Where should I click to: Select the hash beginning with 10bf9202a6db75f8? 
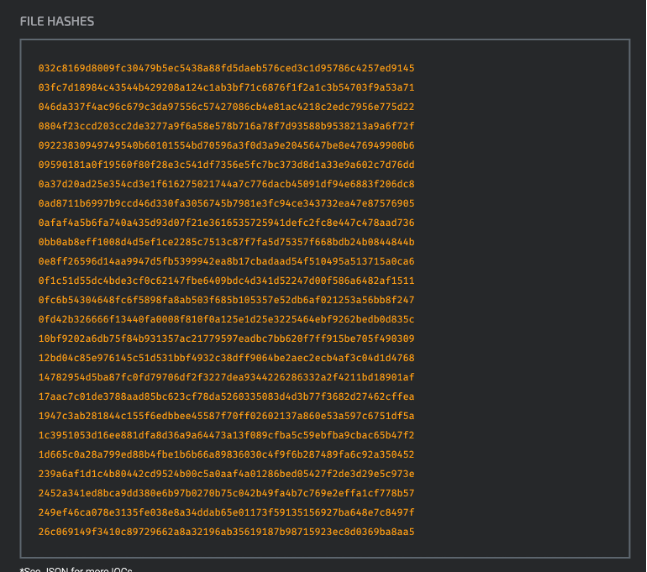point(226,338)
